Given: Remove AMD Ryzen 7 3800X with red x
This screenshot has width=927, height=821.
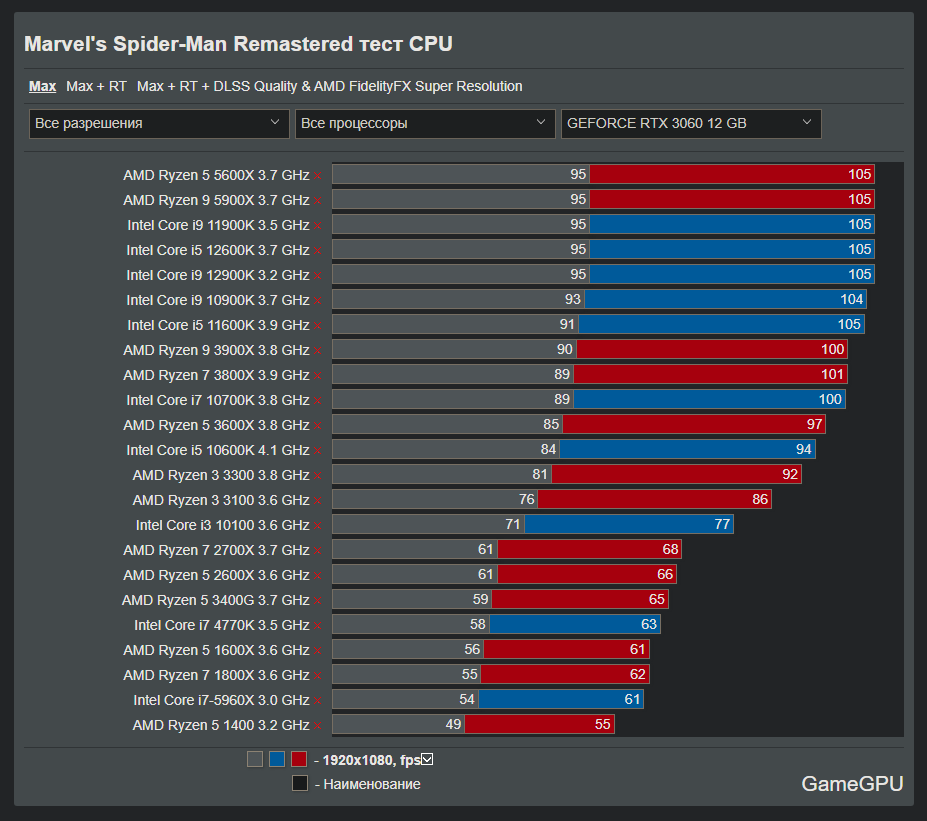Looking at the screenshot, I should click(317, 376).
